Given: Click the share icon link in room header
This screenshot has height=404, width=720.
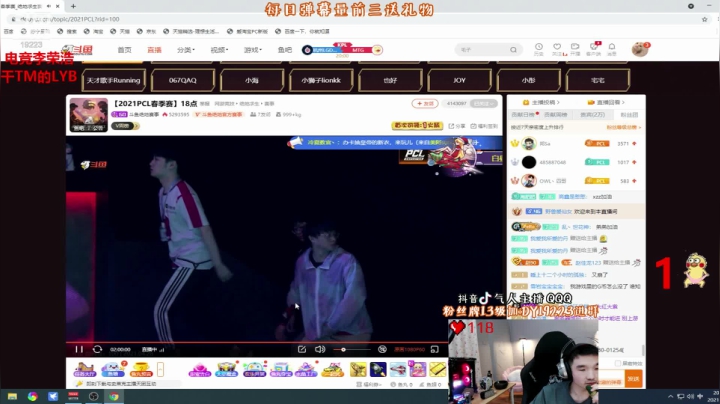Looking at the screenshot, I should pos(456,126).
